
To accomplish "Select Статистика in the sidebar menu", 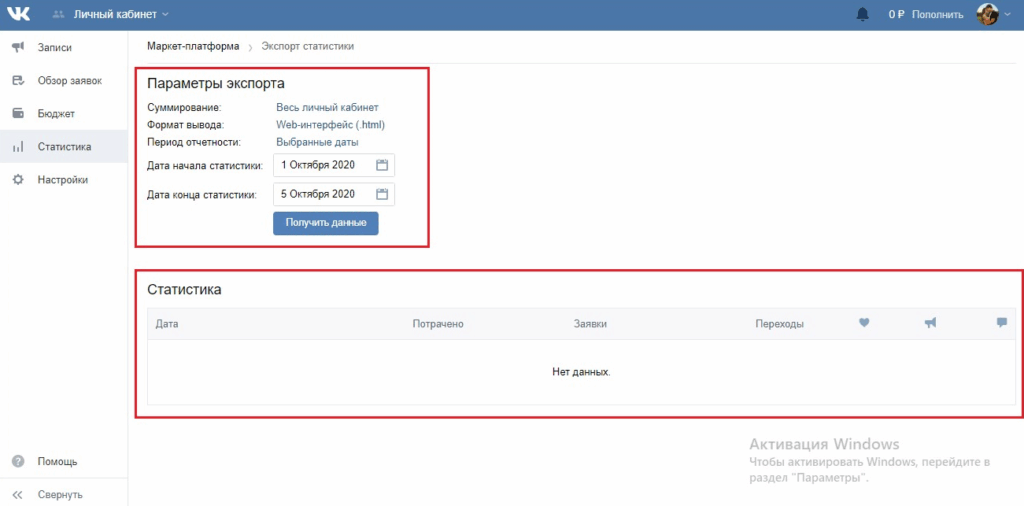I will tap(64, 146).
